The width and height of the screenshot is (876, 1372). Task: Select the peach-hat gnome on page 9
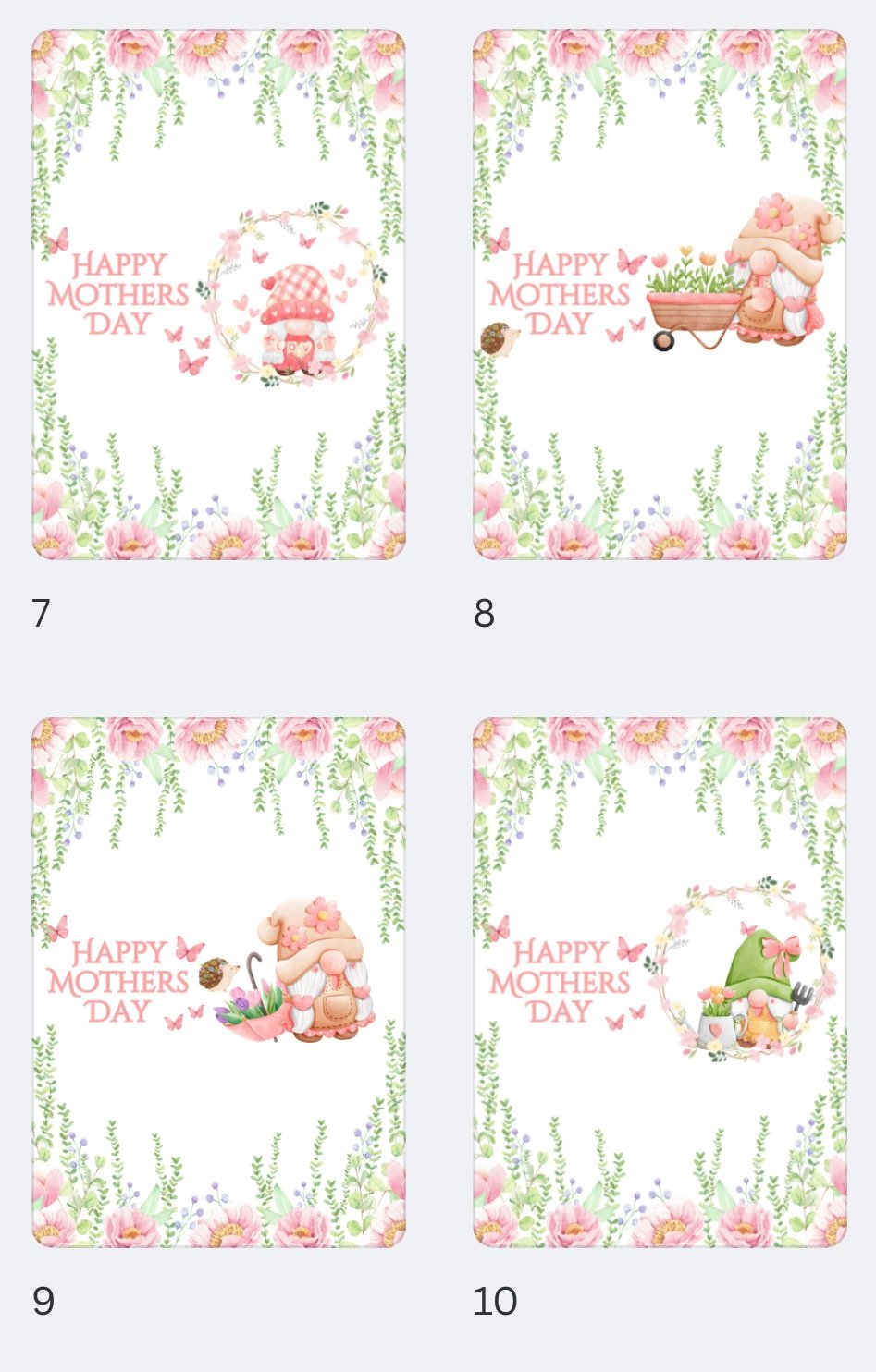click(x=317, y=969)
